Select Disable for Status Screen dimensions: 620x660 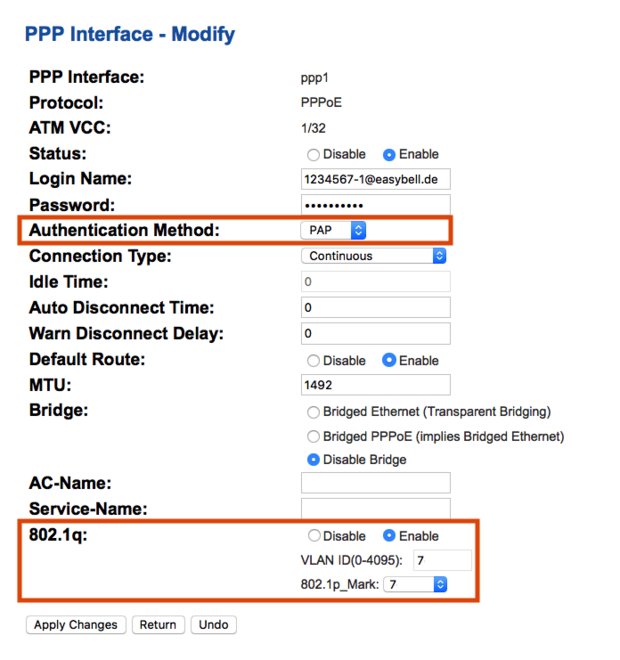pyautogui.click(x=313, y=155)
